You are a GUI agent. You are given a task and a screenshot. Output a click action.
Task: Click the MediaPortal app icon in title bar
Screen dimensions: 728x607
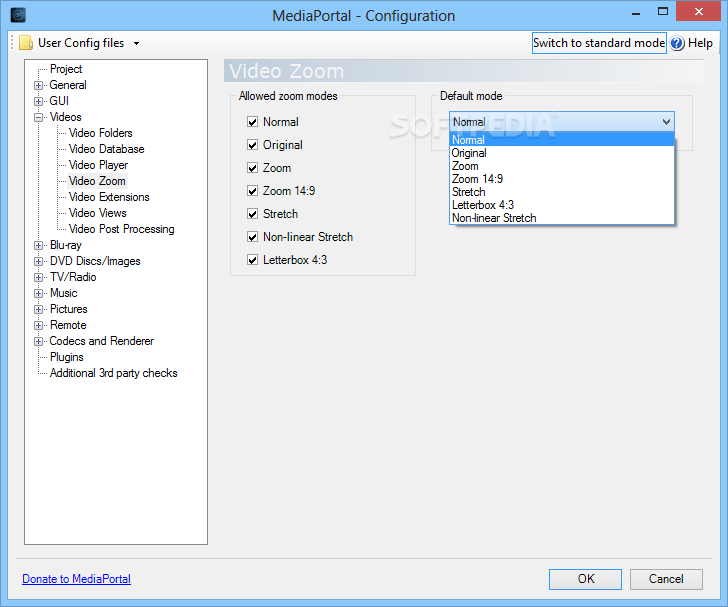(18, 15)
